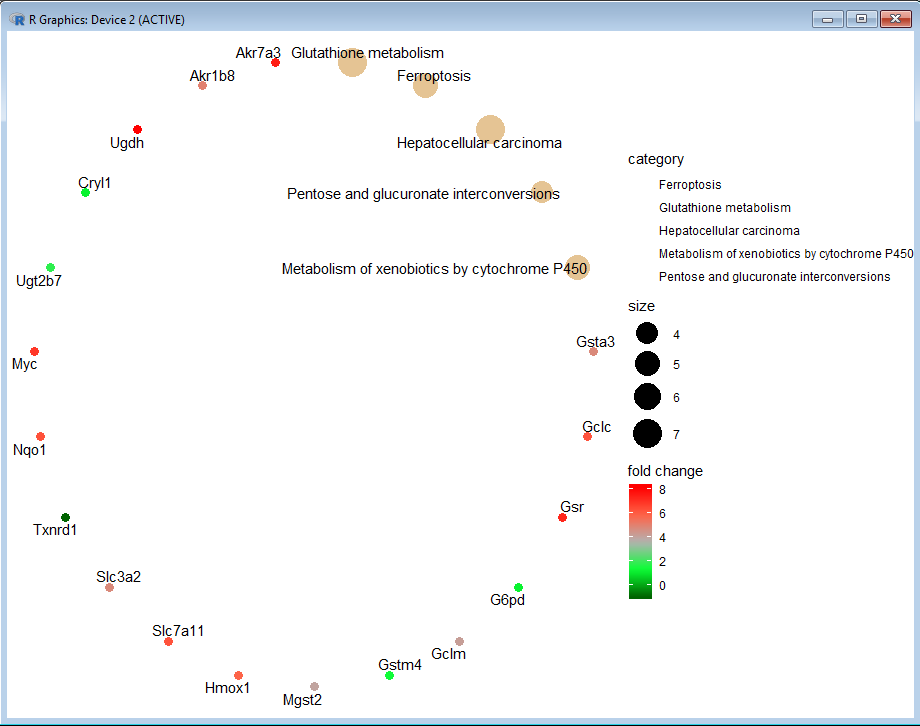This screenshot has width=920, height=726.
Task: Expand the category legend section
Action: tap(656, 159)
